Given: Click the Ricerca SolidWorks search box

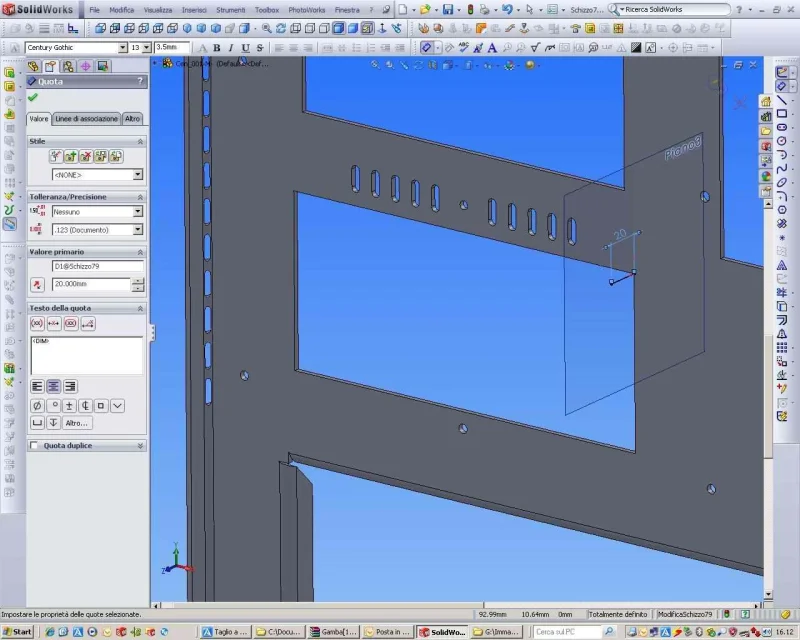Looking at the screenshot, I should pyautogui.click(x=671, y=9).
